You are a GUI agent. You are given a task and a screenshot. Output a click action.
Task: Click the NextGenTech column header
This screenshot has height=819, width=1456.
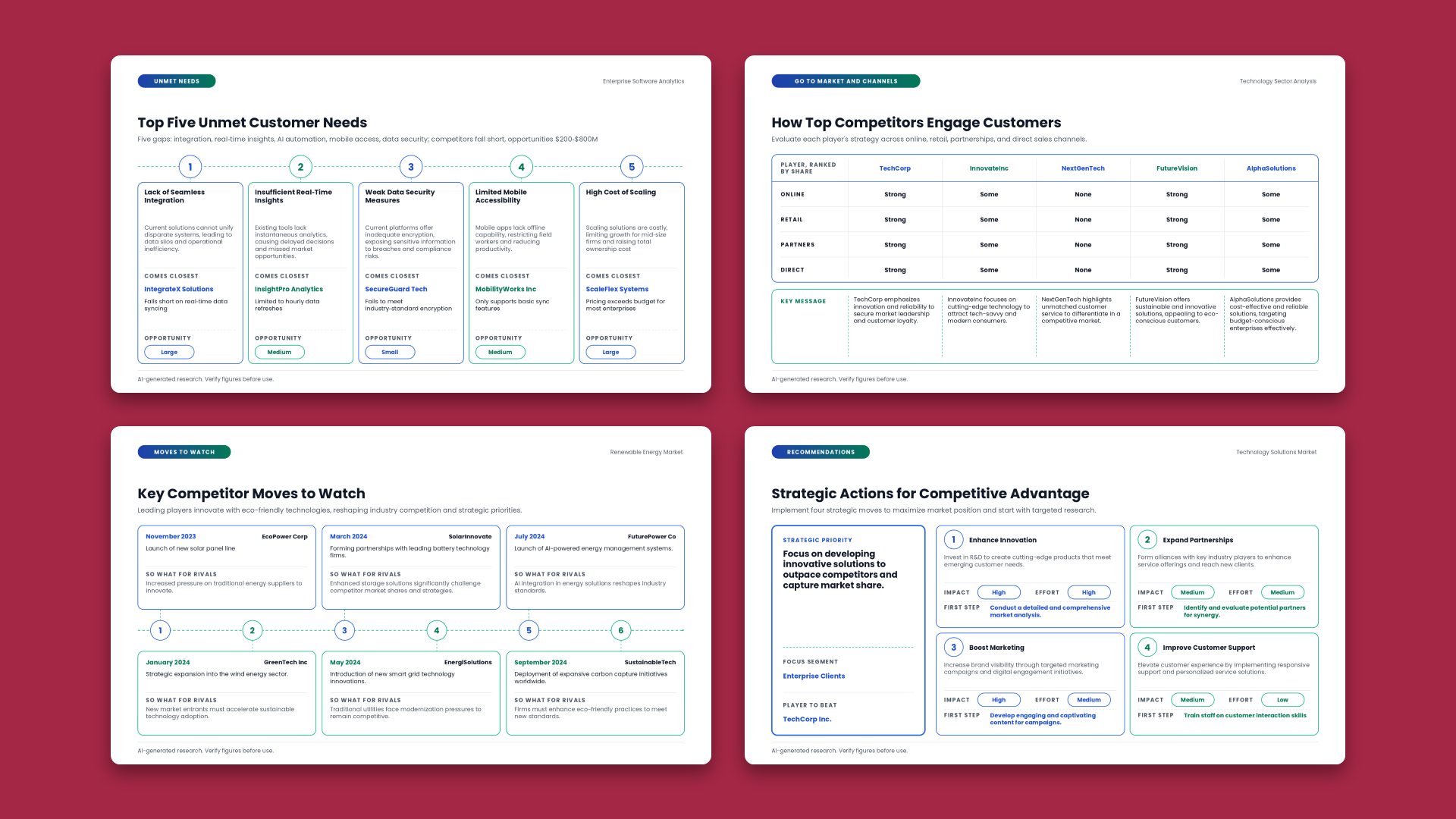[1083, 168]
